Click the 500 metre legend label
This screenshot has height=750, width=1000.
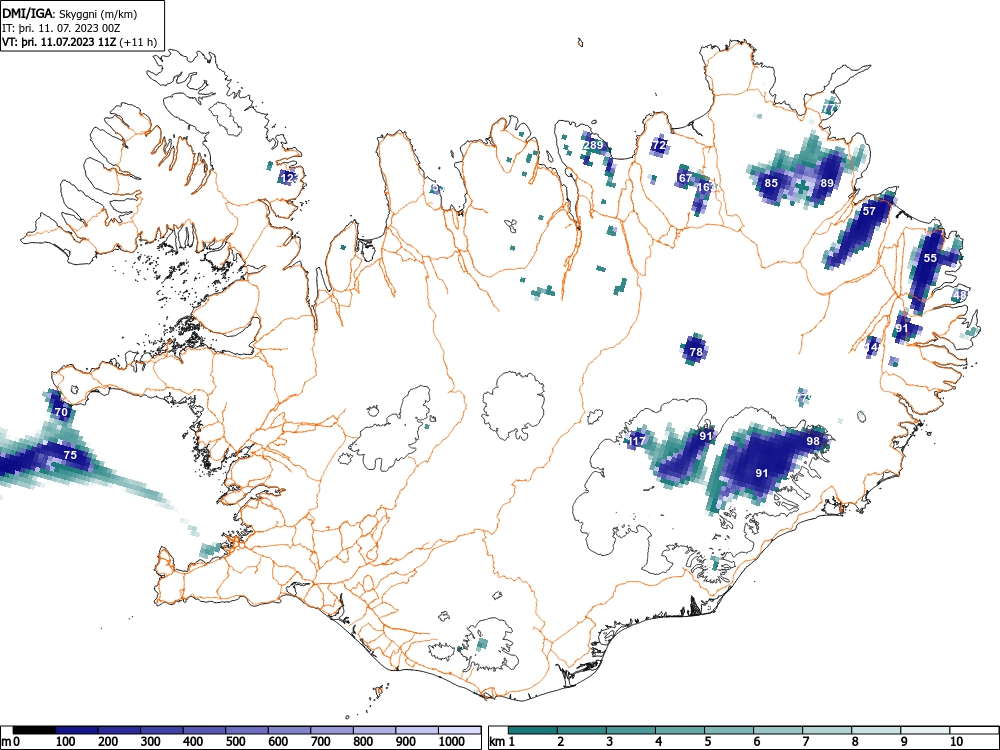point(237,742)
